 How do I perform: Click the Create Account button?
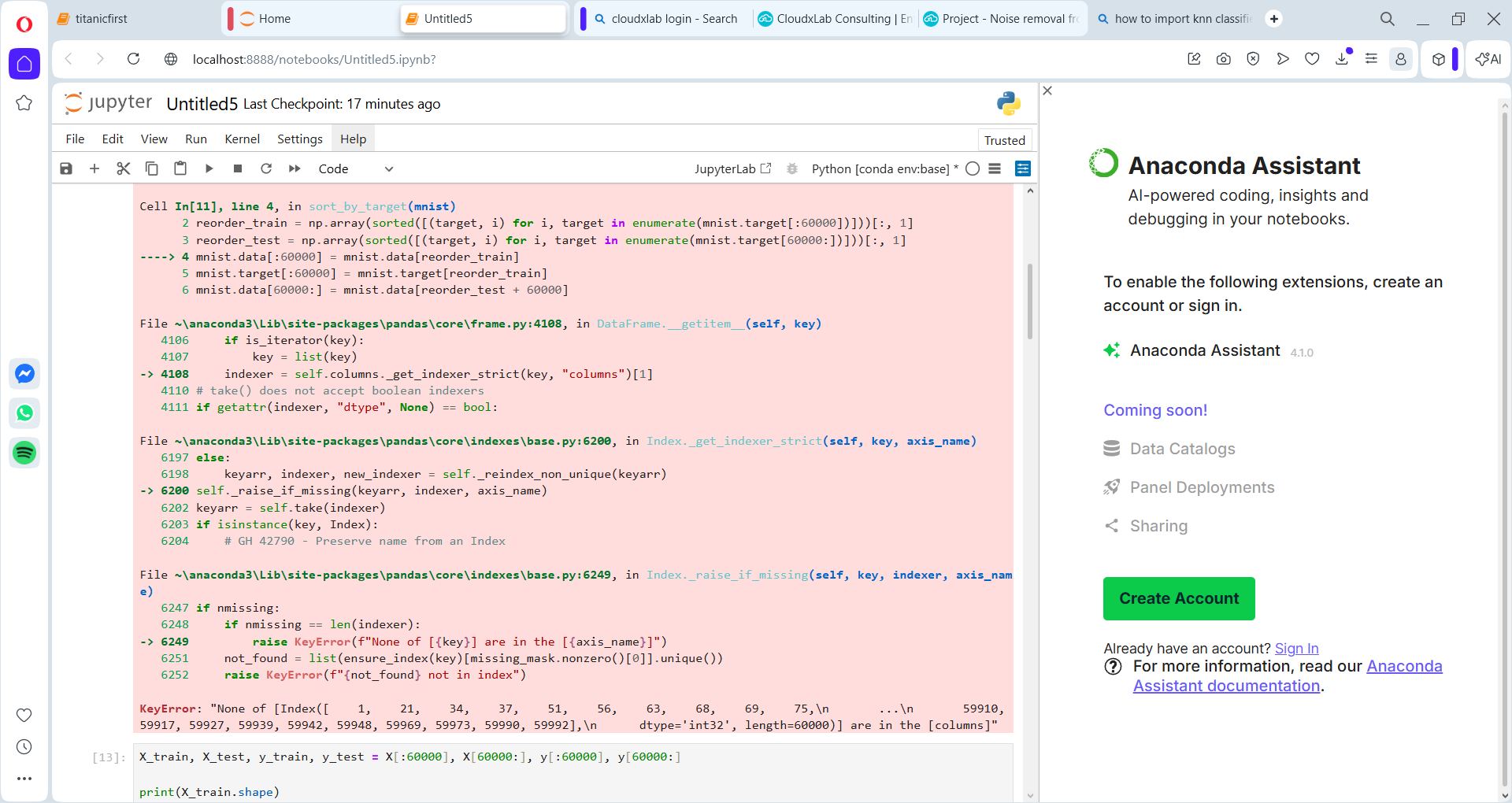[x=1179, y=598]
